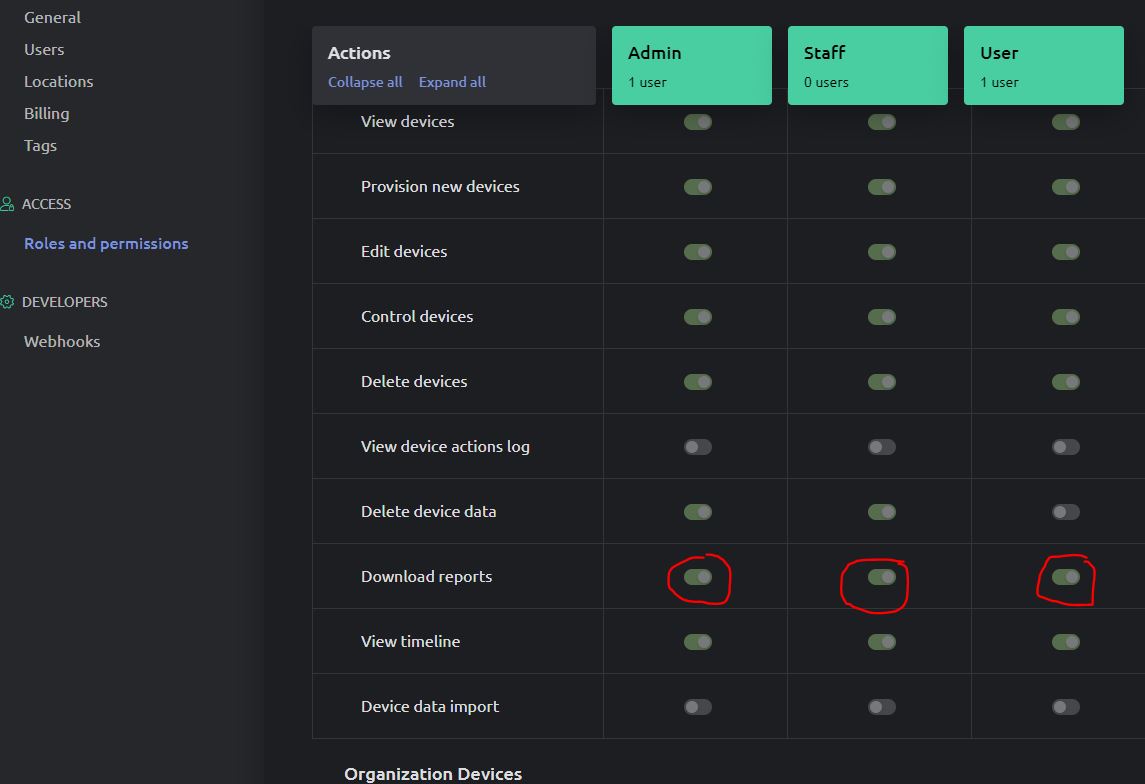Expand the Organization Devices section

(433, 773)
